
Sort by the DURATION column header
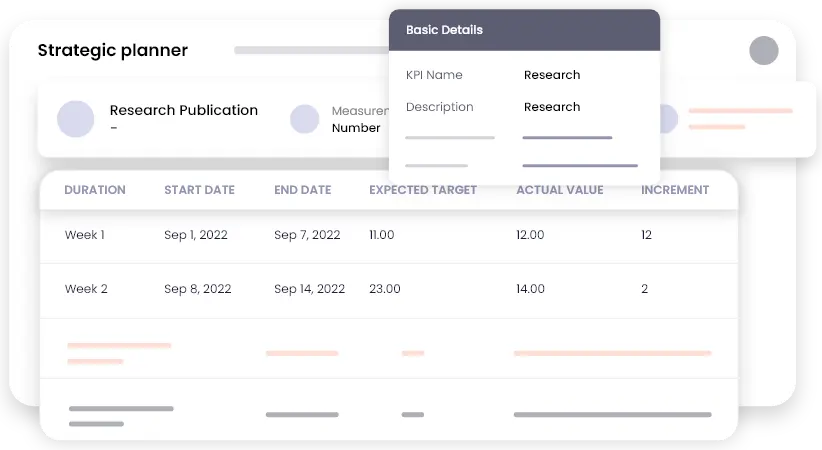[95, 190]
